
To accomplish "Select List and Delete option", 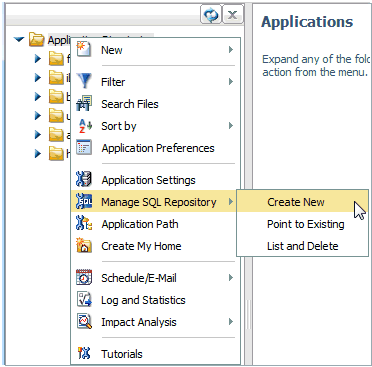I will point(302,246).
